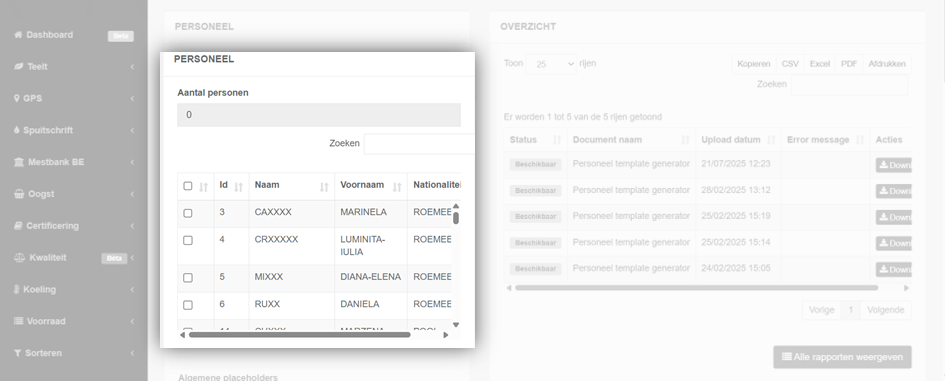Screen dimensions: 945x381
Task: Click the Personeel table scroll left arrow
Action: 183,335
